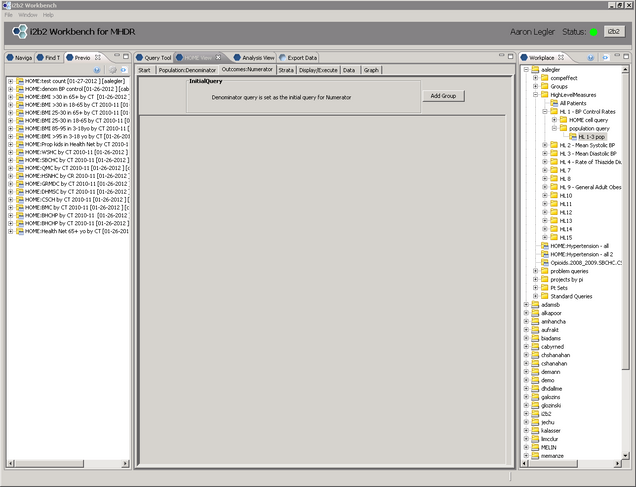
Task: Switch to the Find Terms tab
Action: [x=49, y=58]
